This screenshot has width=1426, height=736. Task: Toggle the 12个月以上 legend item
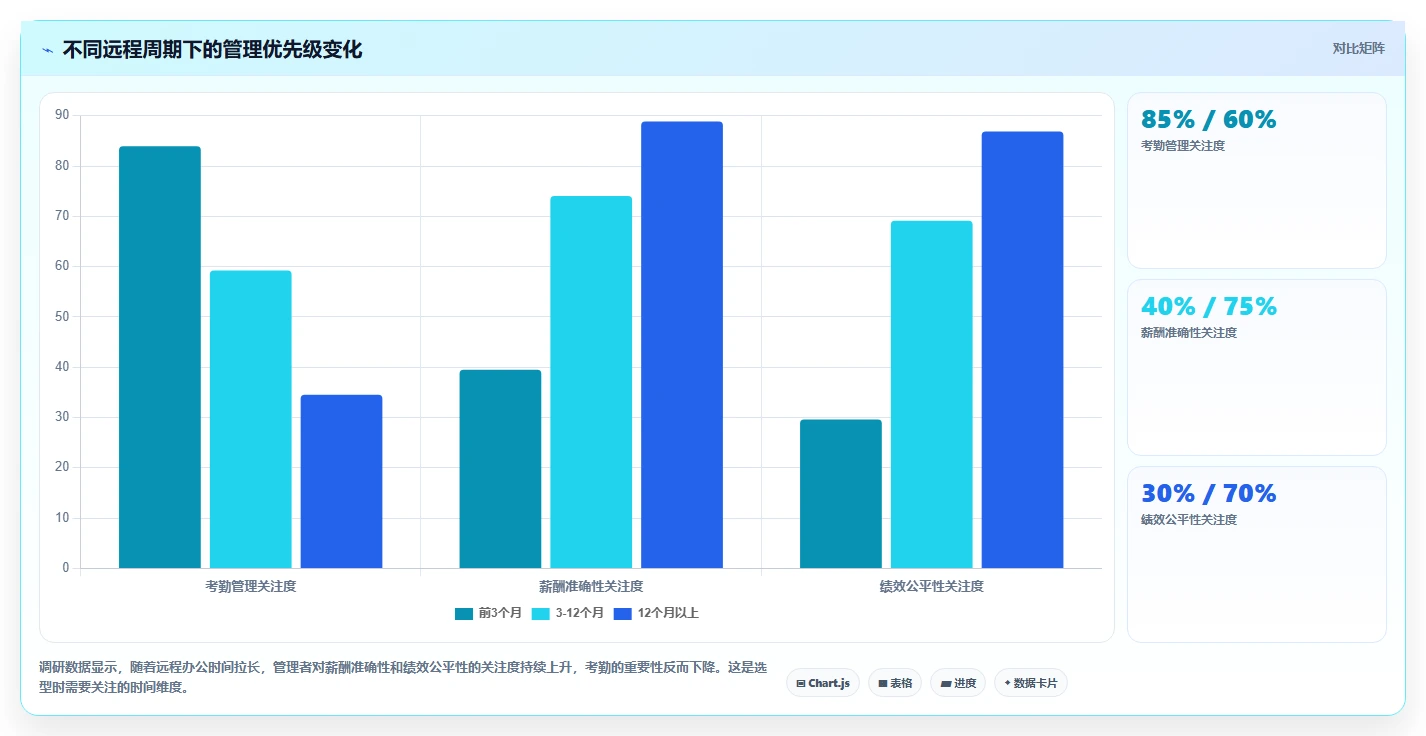656,613
